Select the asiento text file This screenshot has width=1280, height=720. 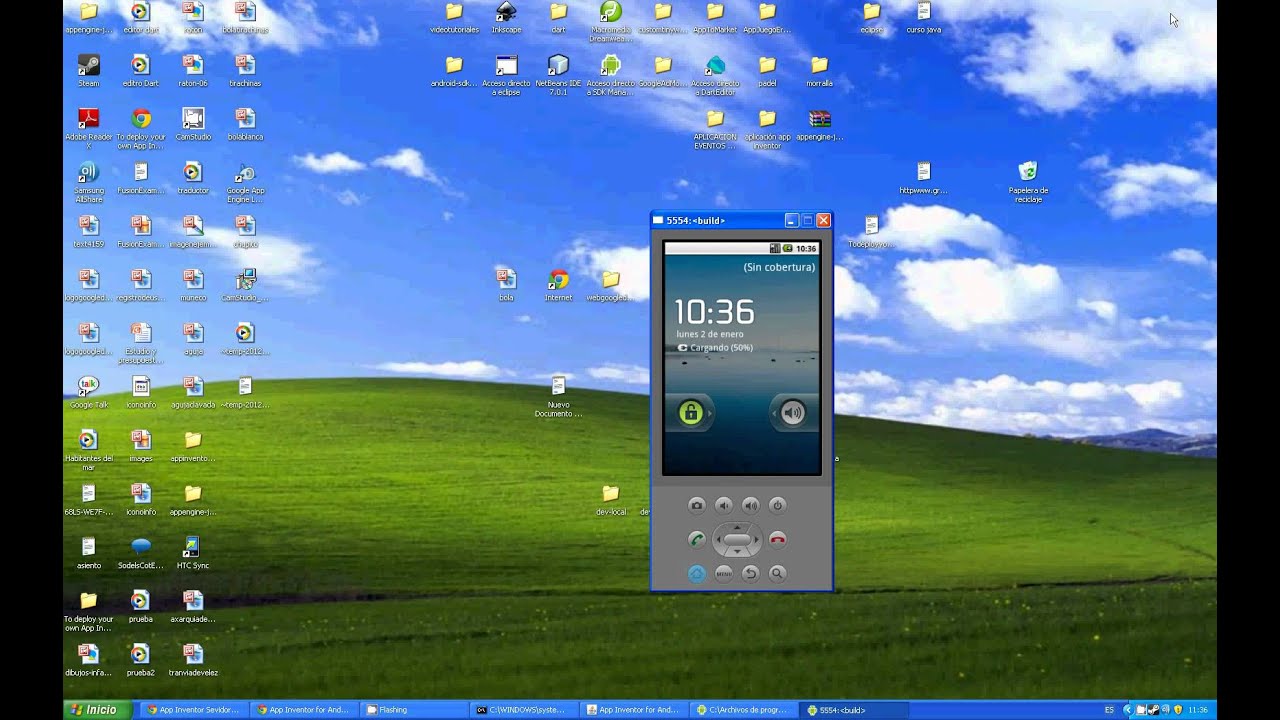(88, 553)
